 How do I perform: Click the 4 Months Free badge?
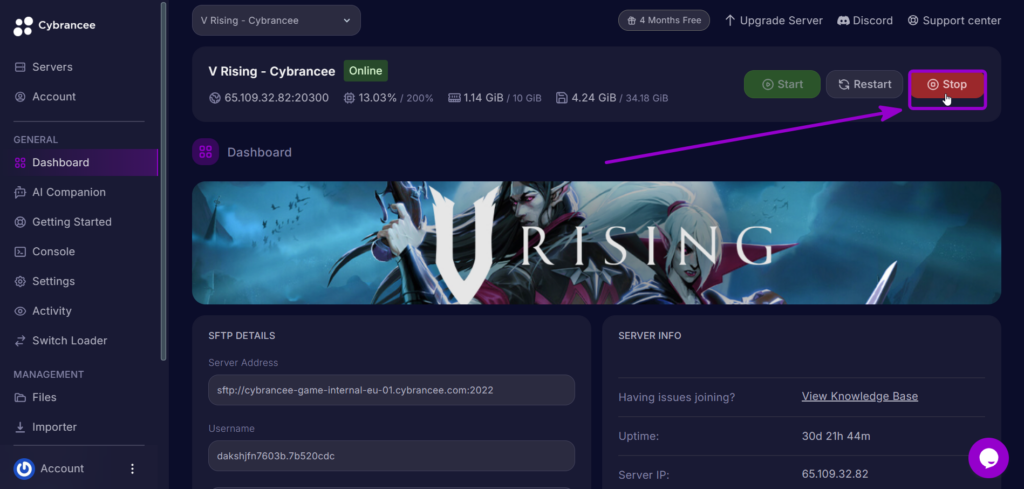pyautogui.click(x=664, y=20)
